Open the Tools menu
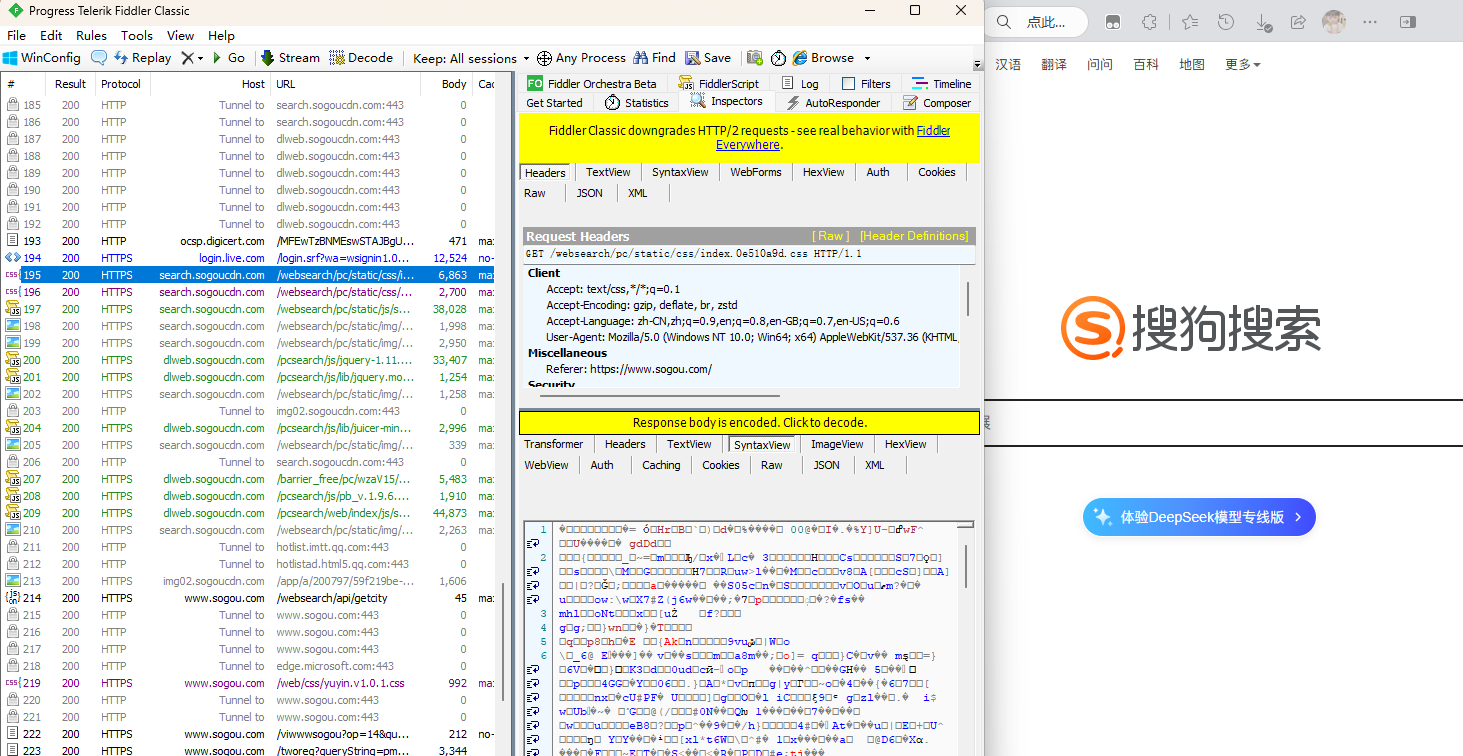1463x756 pixels. (137, 35)
